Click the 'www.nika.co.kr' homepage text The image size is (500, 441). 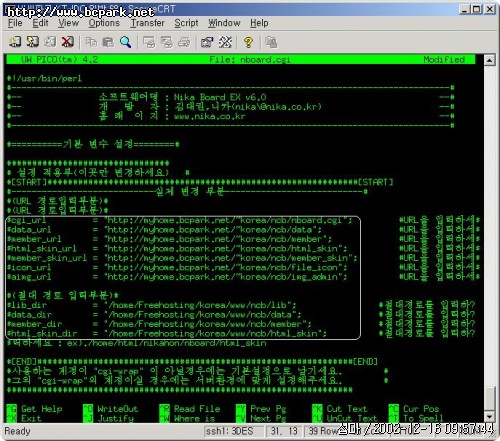(209, 116)
